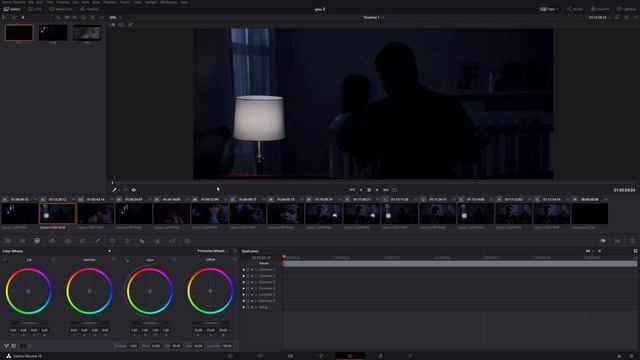The image size is (640, 360).
Task: Expand the Corrector 3 keyframe track
Action: (x=256, y=282)
